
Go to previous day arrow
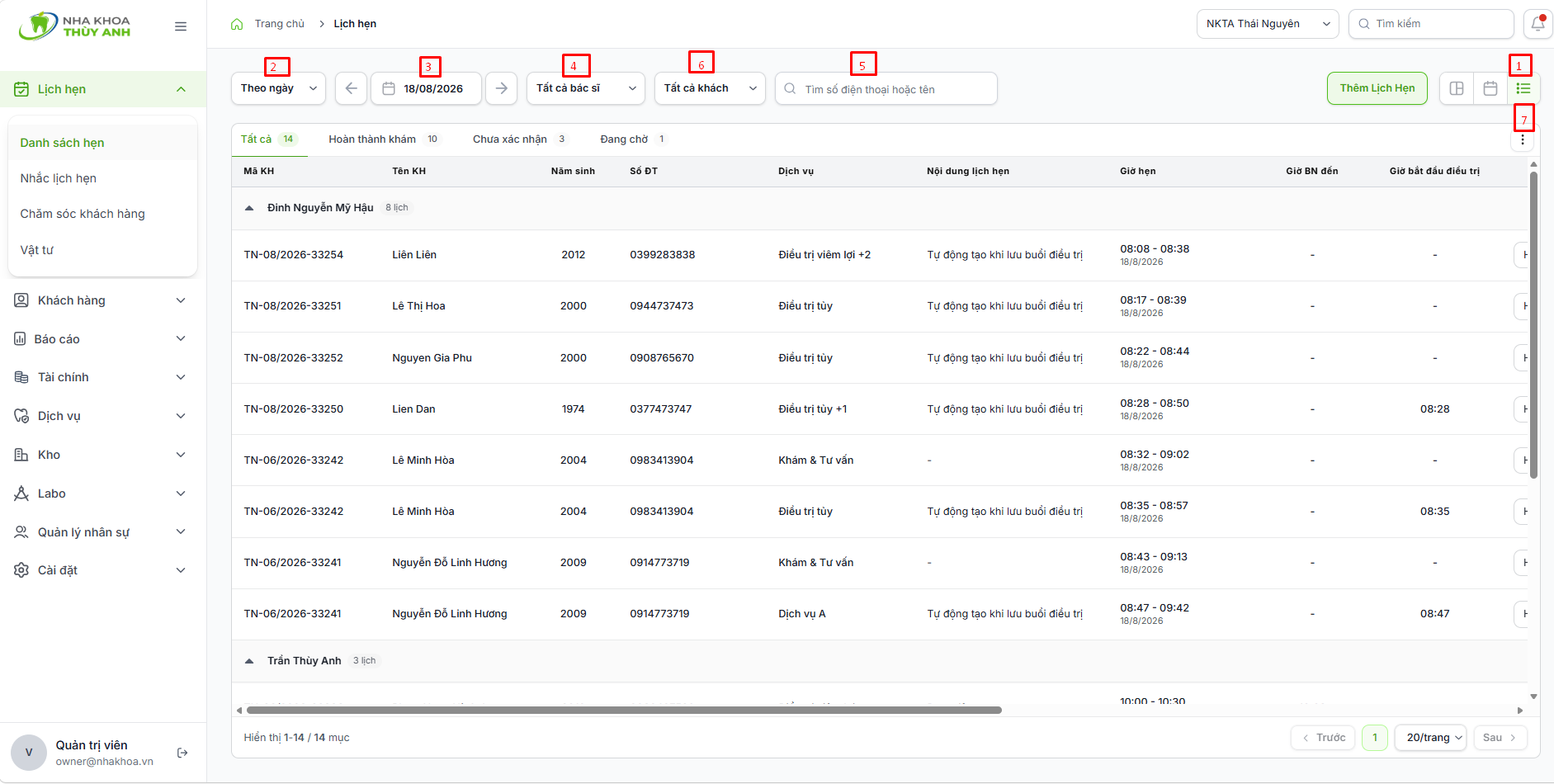click(351, 88)
